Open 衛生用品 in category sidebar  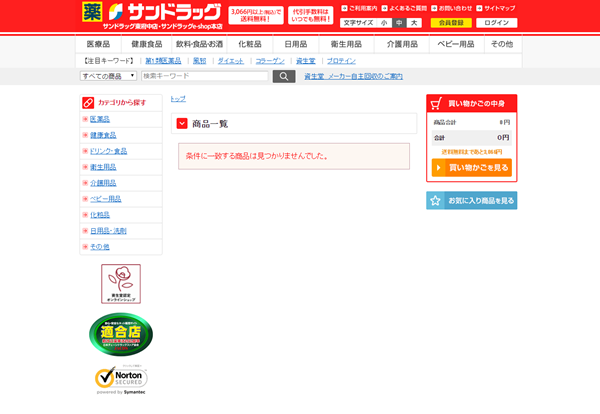click(103, 167)
